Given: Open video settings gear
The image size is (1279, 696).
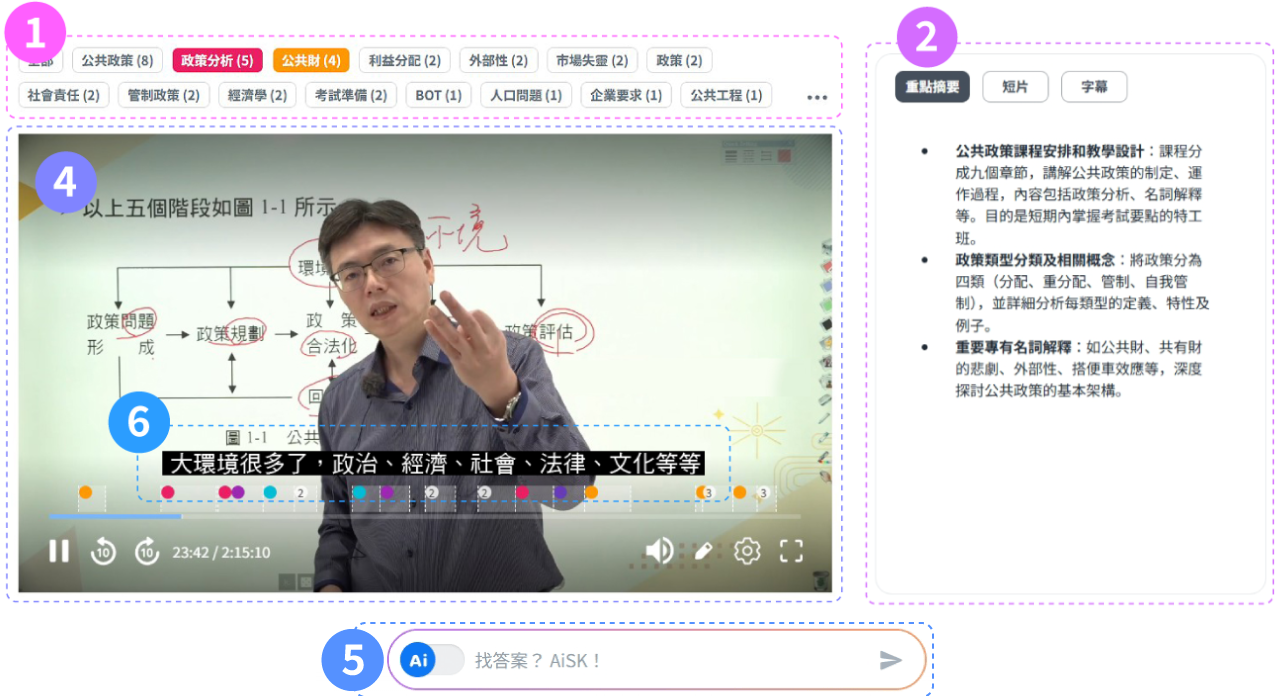Looking at the screenshot, I should pos(747,551).
